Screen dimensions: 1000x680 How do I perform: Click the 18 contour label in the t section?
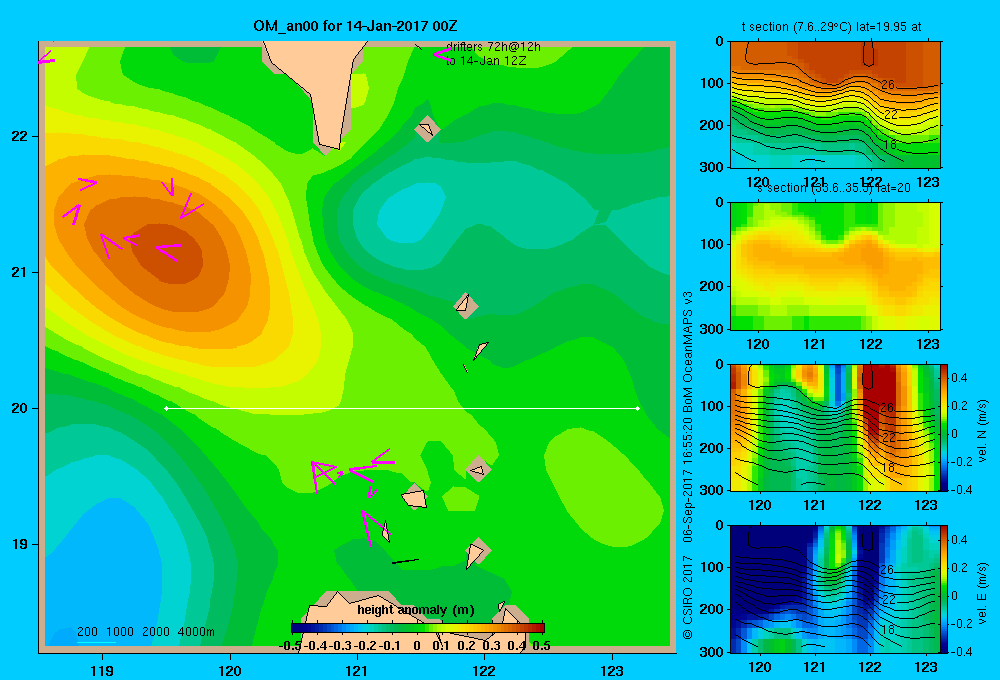pos(889,145)
